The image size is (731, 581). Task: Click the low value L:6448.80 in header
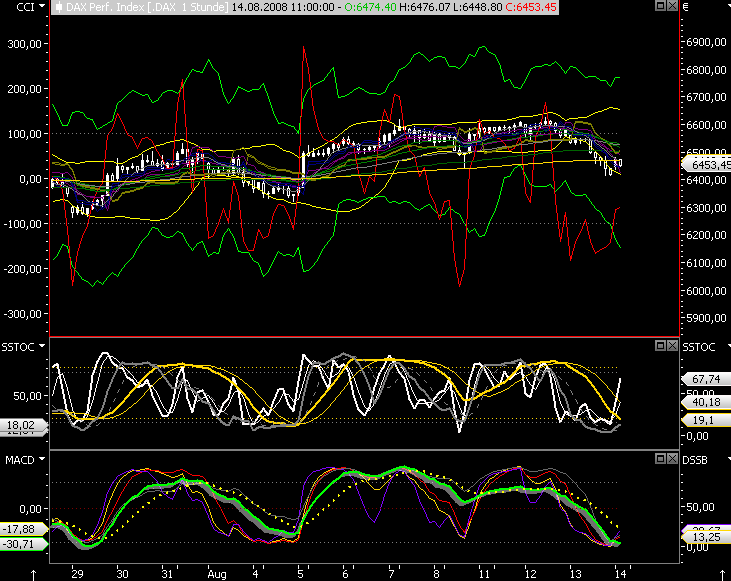coord(477,7)
